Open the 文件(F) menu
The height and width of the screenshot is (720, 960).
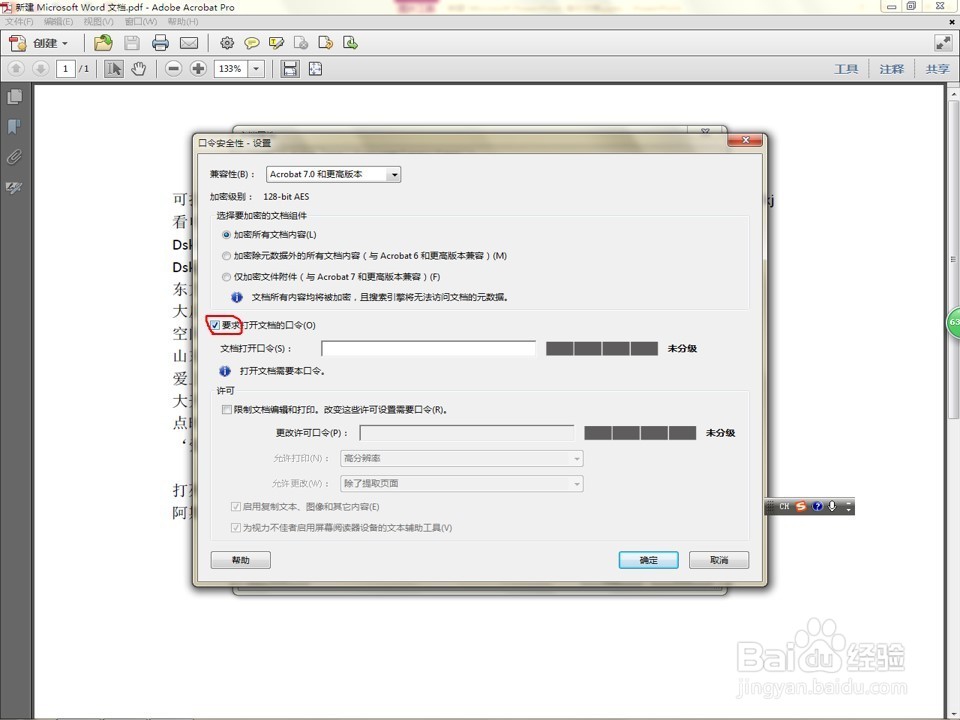[x=19, y=21]
